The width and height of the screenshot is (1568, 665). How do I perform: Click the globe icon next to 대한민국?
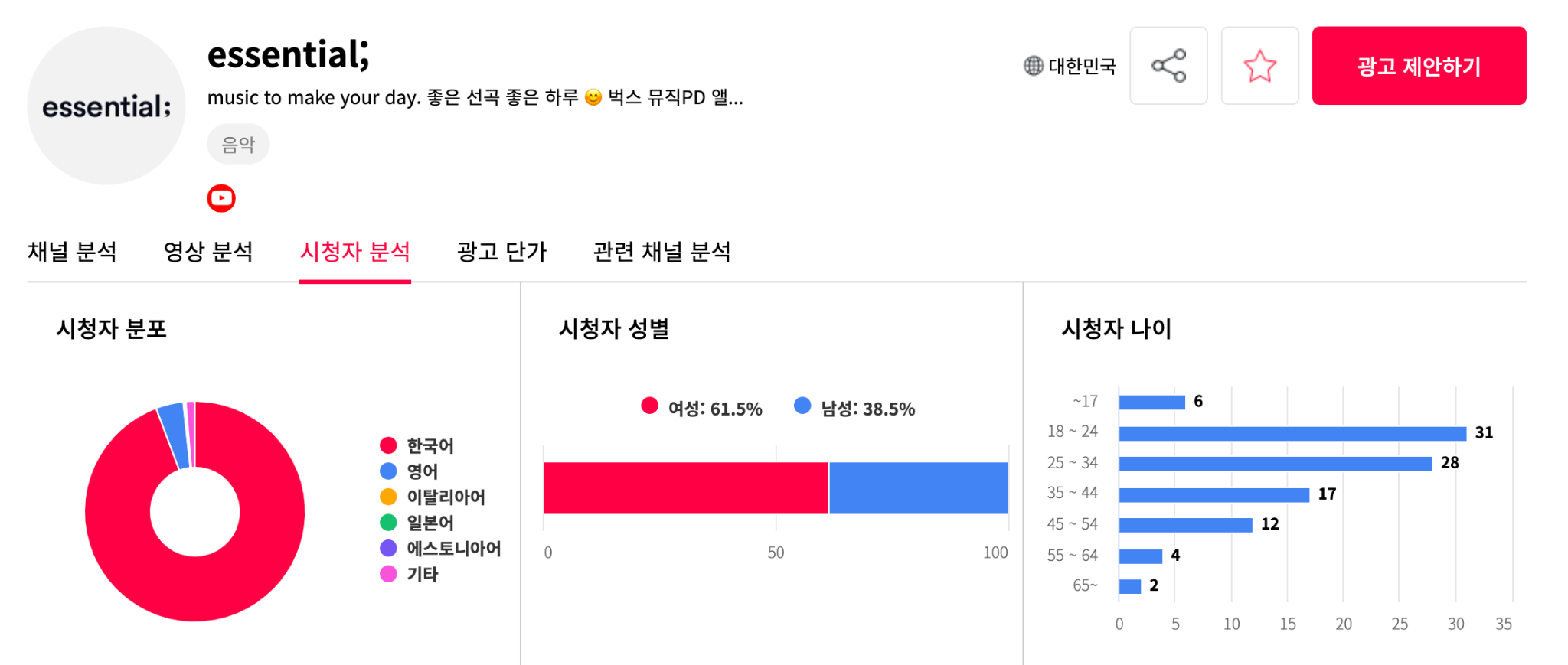1034,66
